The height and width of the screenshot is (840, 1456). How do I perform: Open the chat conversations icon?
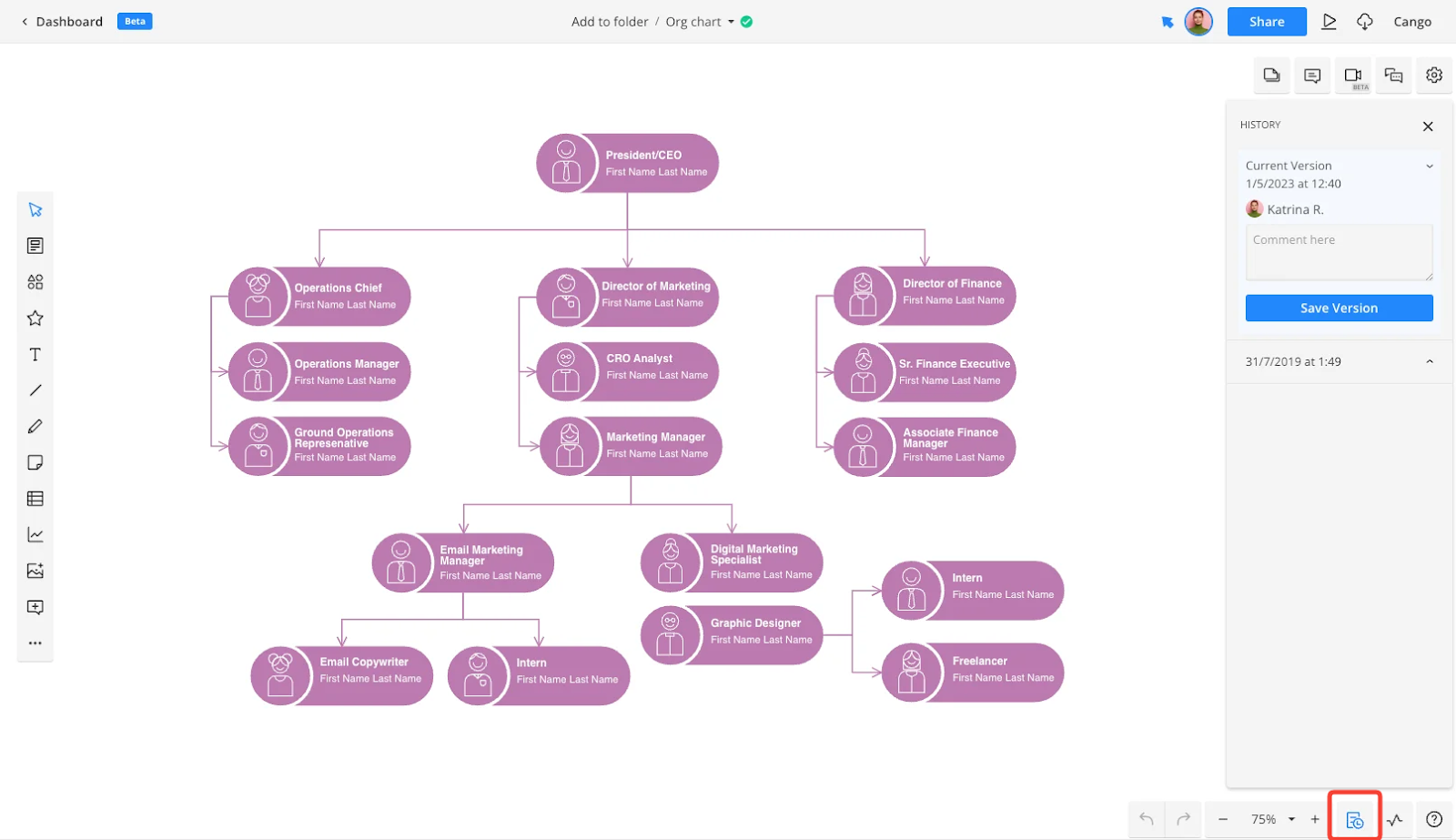click(x=1393, y=76)
